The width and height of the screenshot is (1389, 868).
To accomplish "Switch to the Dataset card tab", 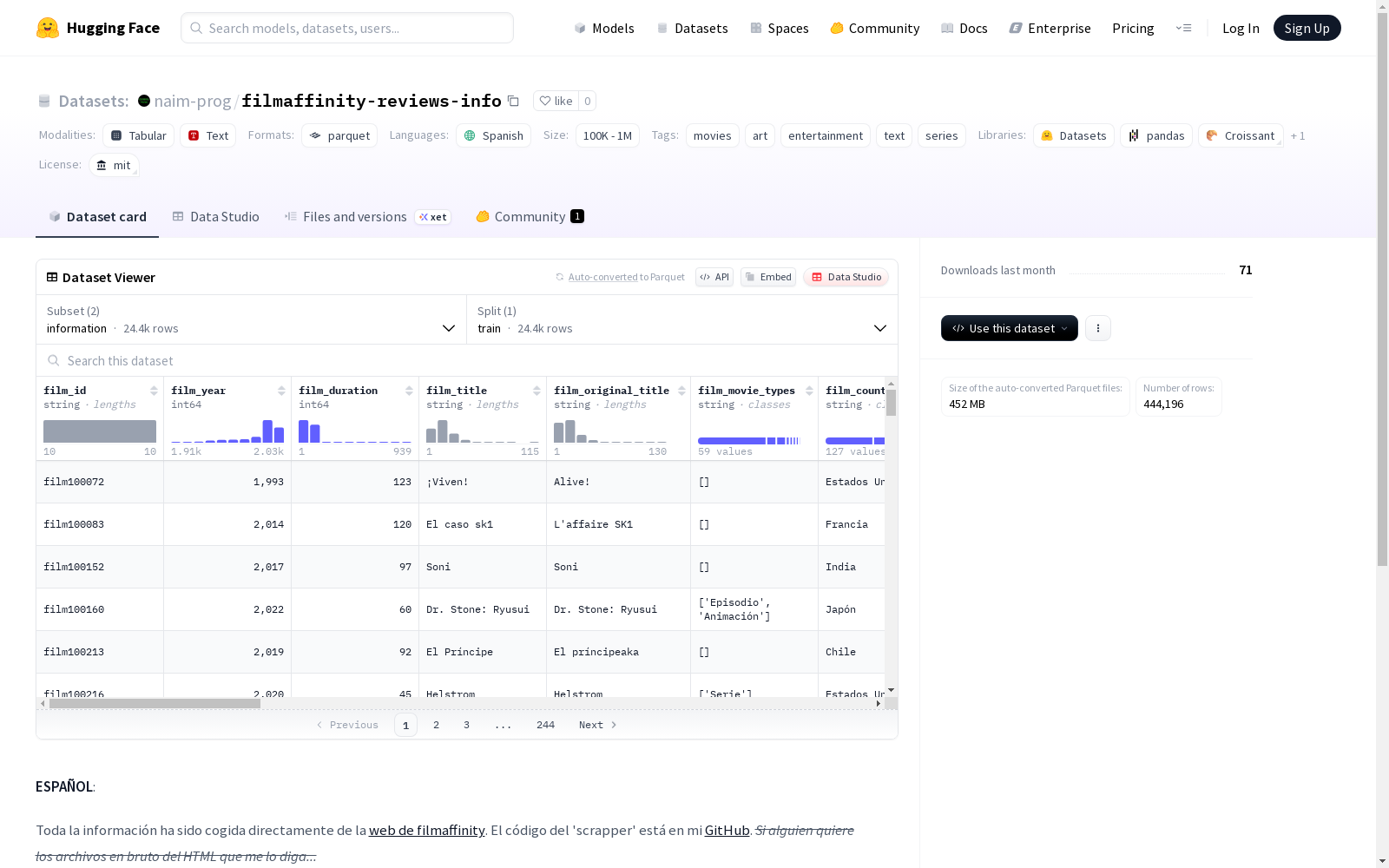I will tap(97, 217).
